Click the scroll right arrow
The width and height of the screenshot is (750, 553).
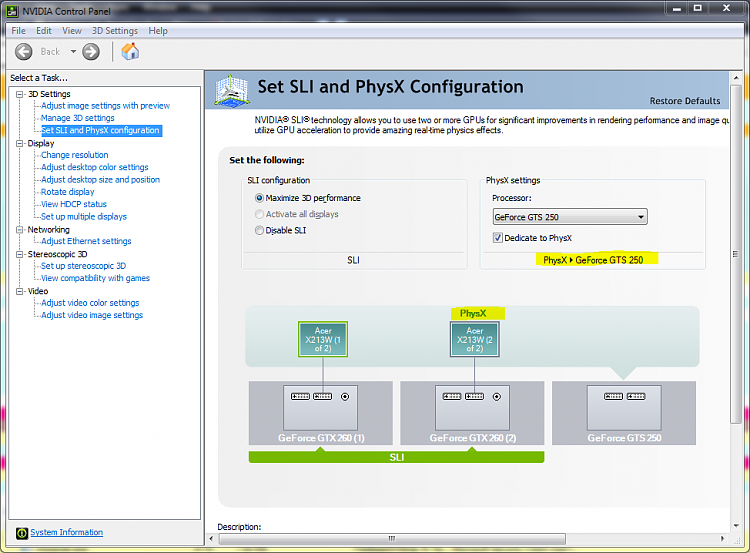(x=723, y=539)
